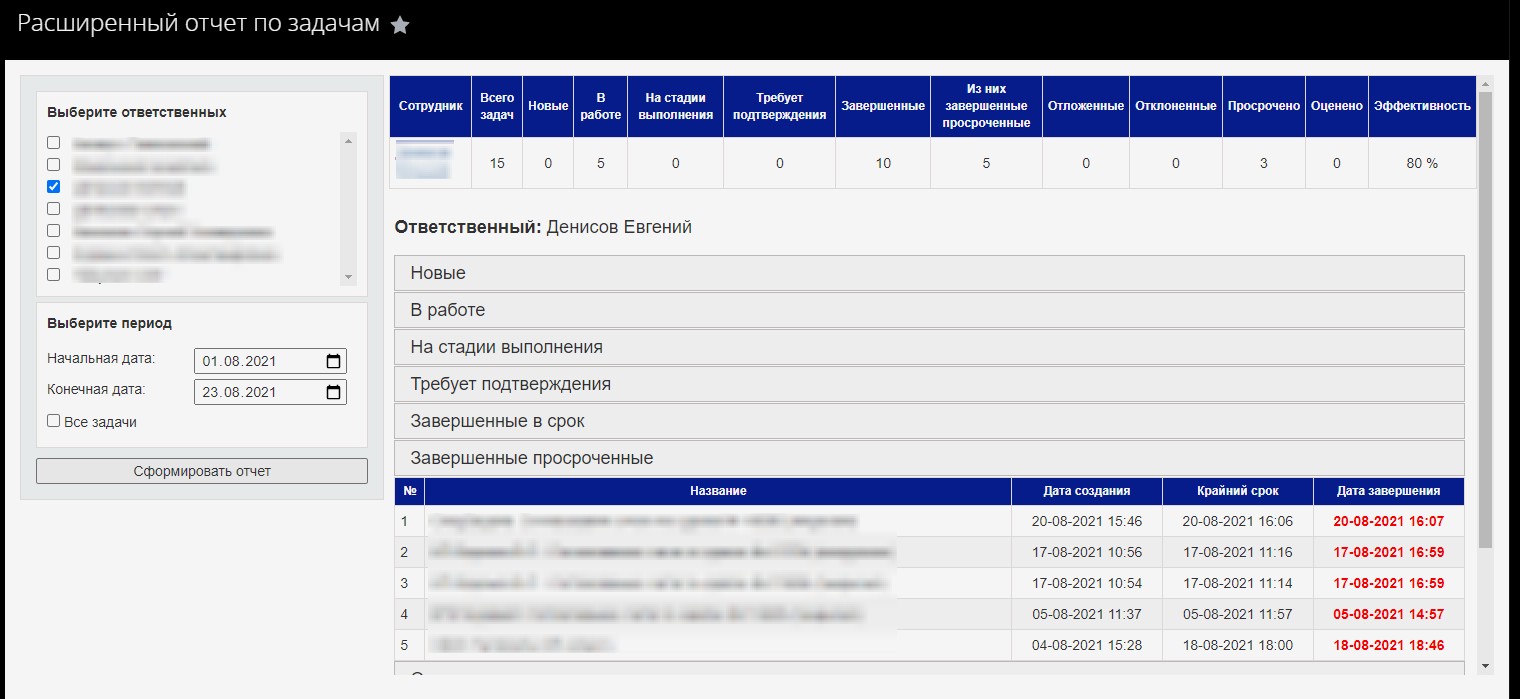Expand the Новые section

click(x=928, y=273)
